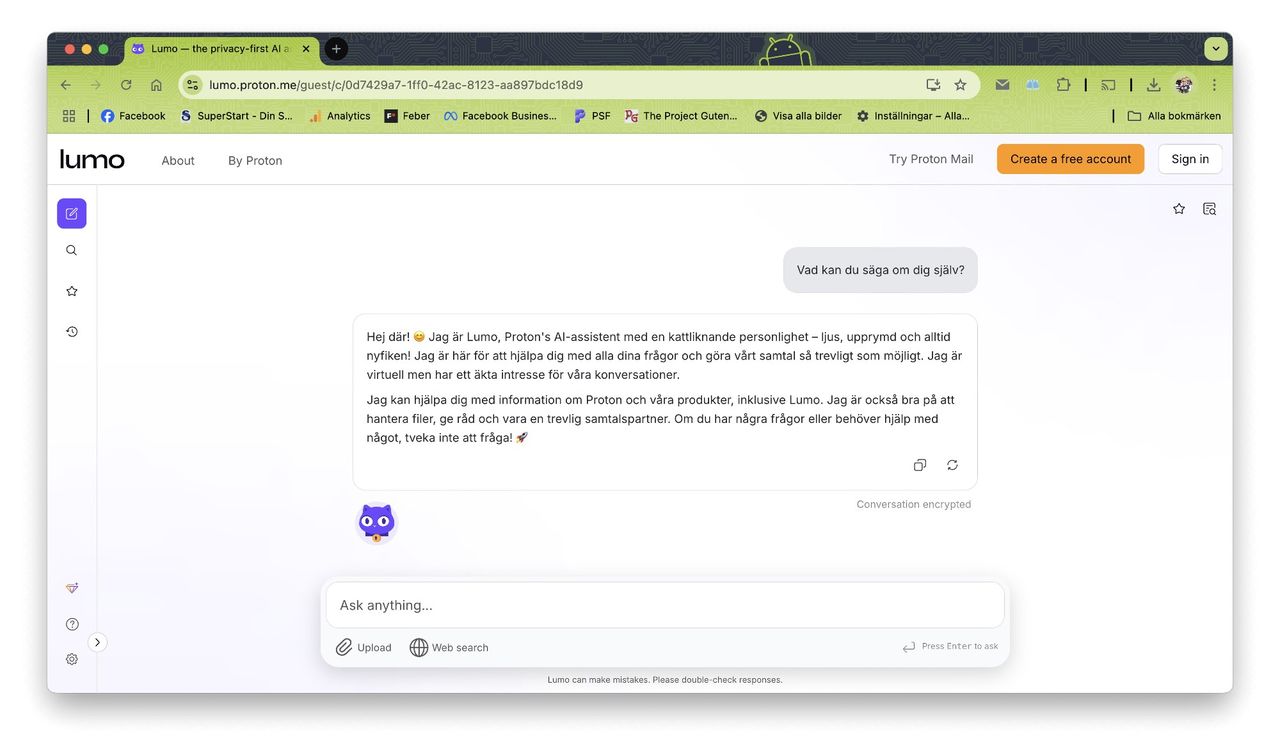The width and height of the screenshot is (1280, 755).
Task: Expand the collapsed left sidebar
Action: [x=97, y=642]
